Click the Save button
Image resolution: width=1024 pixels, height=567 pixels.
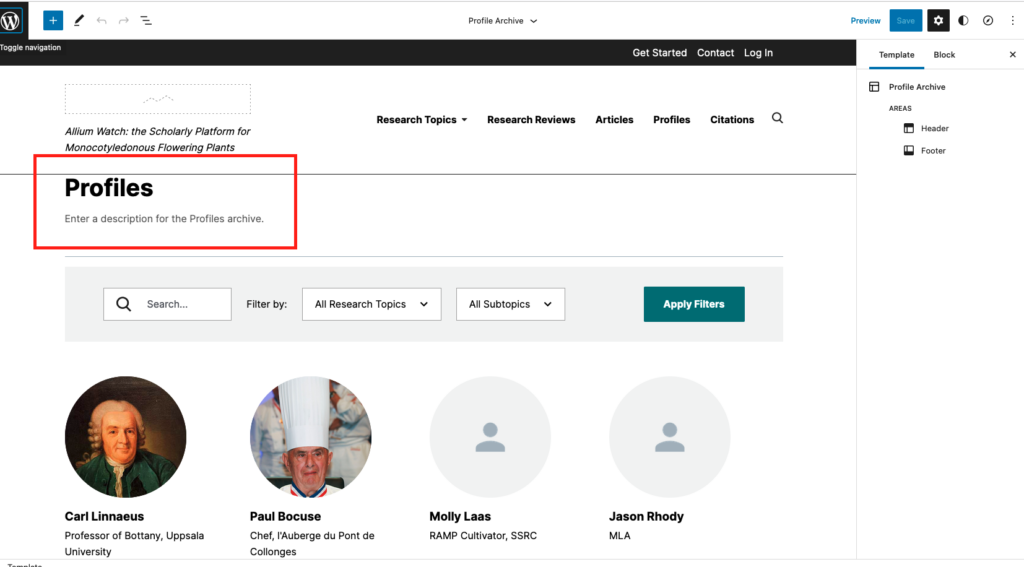[906, 20]
